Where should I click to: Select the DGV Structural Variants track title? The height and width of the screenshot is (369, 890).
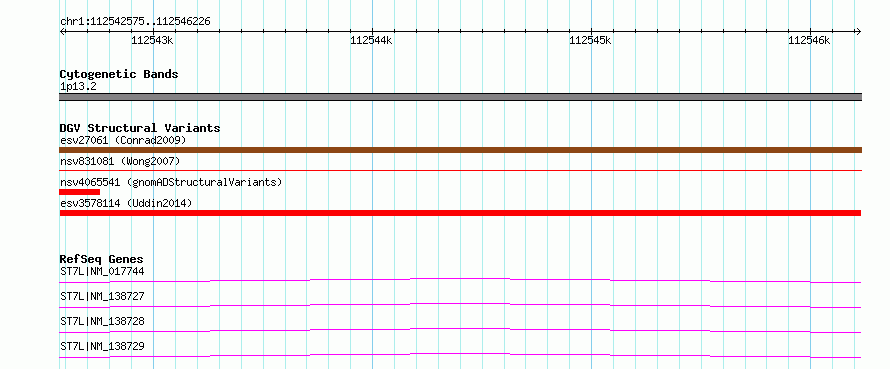click(140, 128)
